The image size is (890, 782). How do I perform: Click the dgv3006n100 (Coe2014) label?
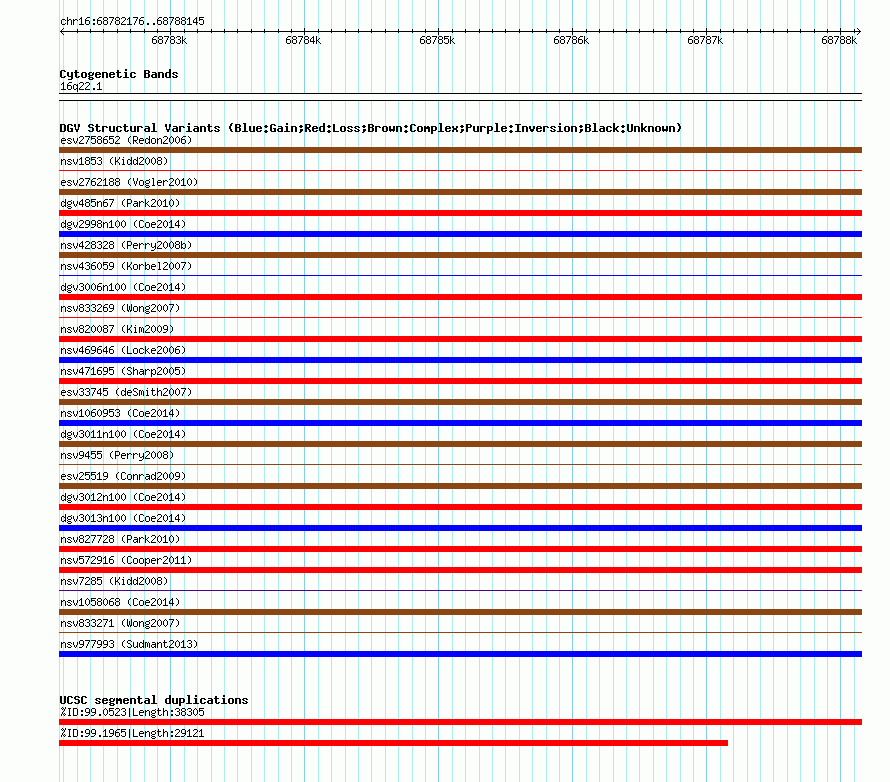123,287
